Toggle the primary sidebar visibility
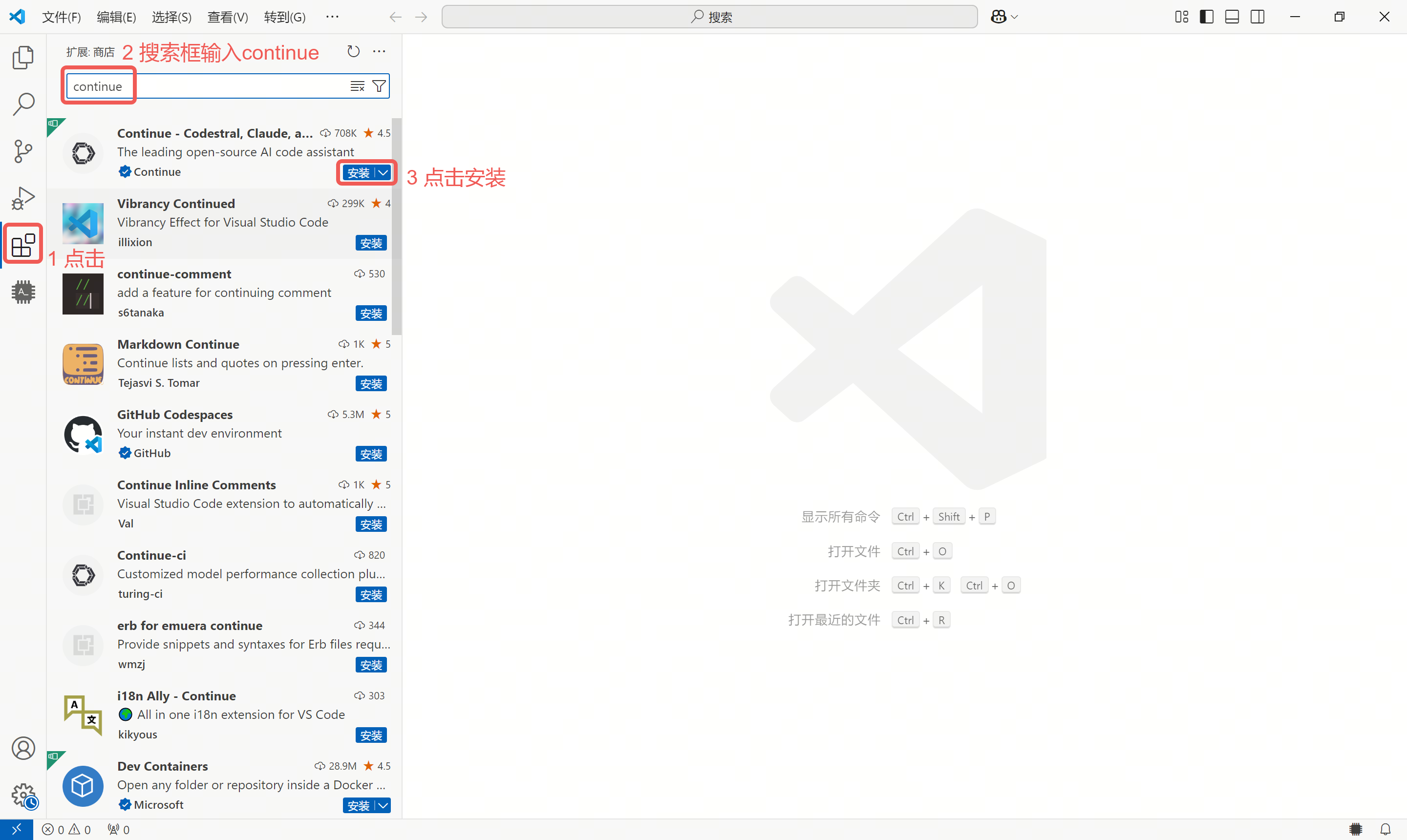This screenshot has width=1407, height=840. coord(1207,17)
